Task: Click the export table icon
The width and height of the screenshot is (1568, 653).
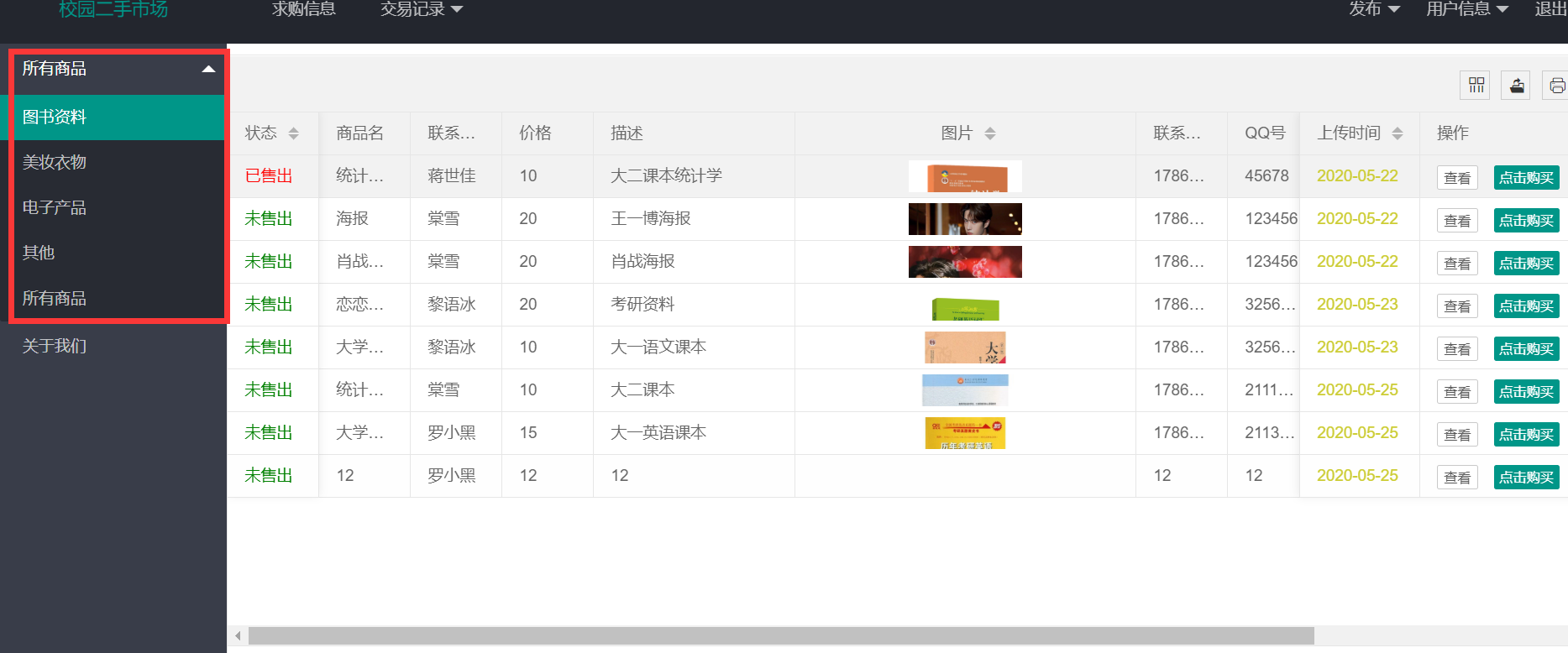Action: [1516, 85]
